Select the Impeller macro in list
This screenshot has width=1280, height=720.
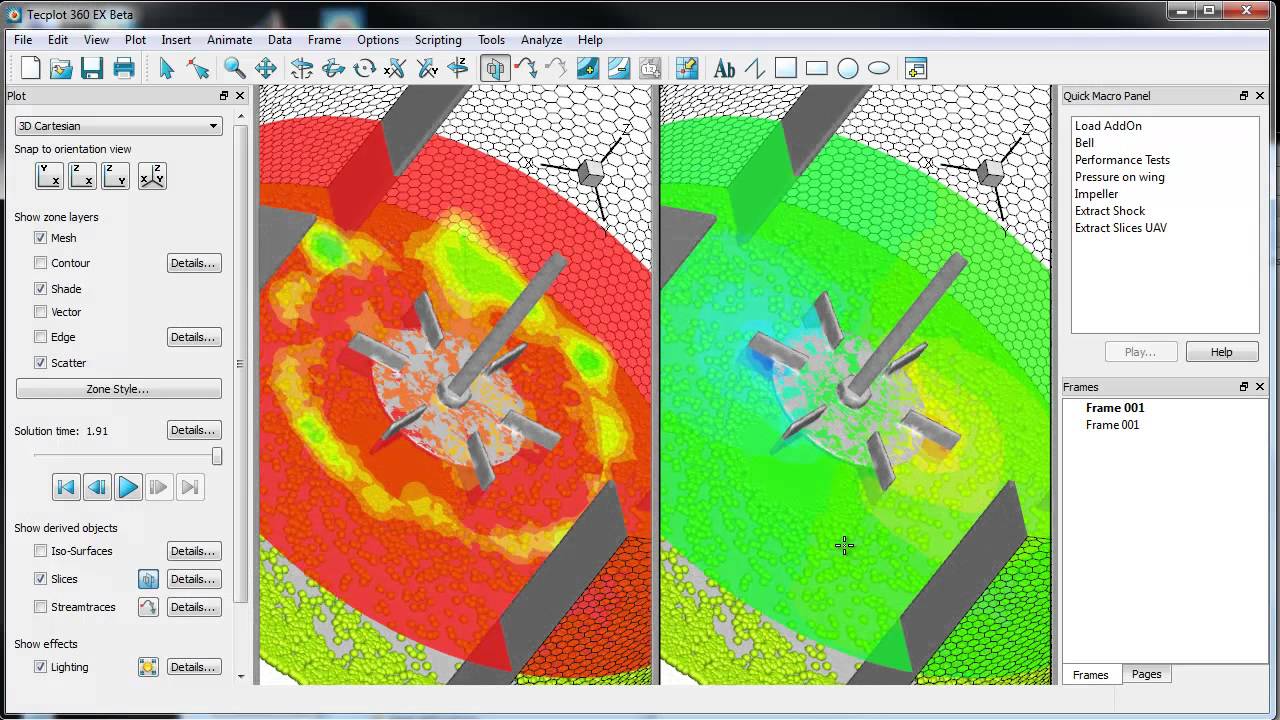[1096, 194]
